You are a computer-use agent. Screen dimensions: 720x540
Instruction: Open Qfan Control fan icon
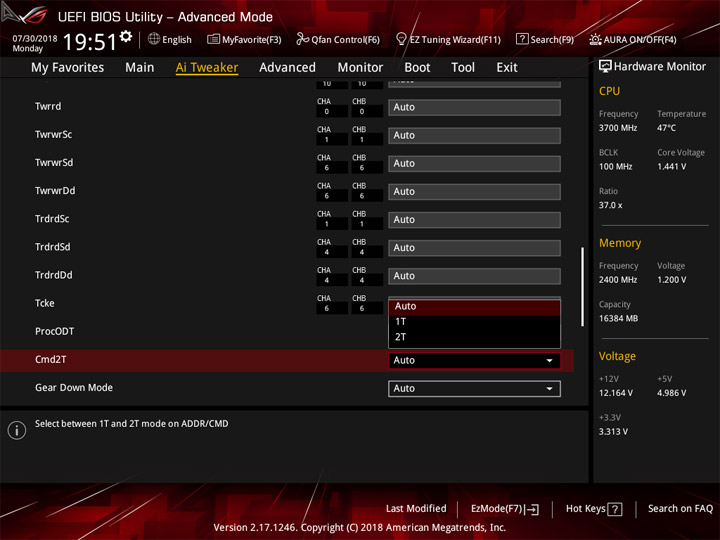point(302,39)
